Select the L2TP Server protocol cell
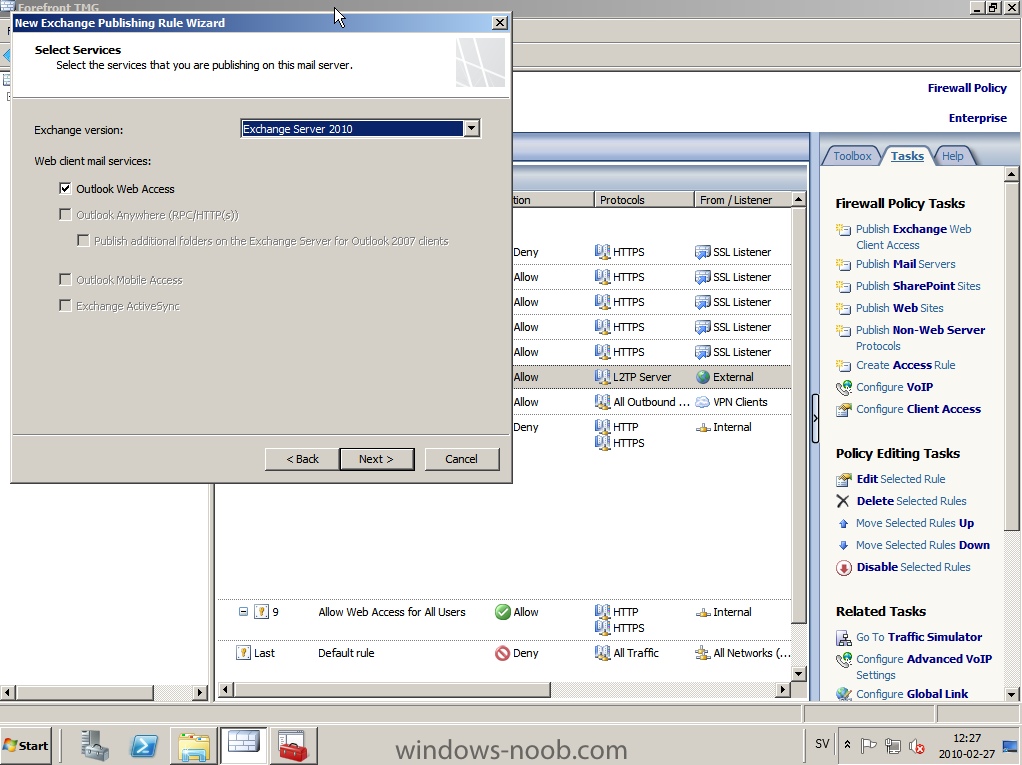 click(641, 377)
